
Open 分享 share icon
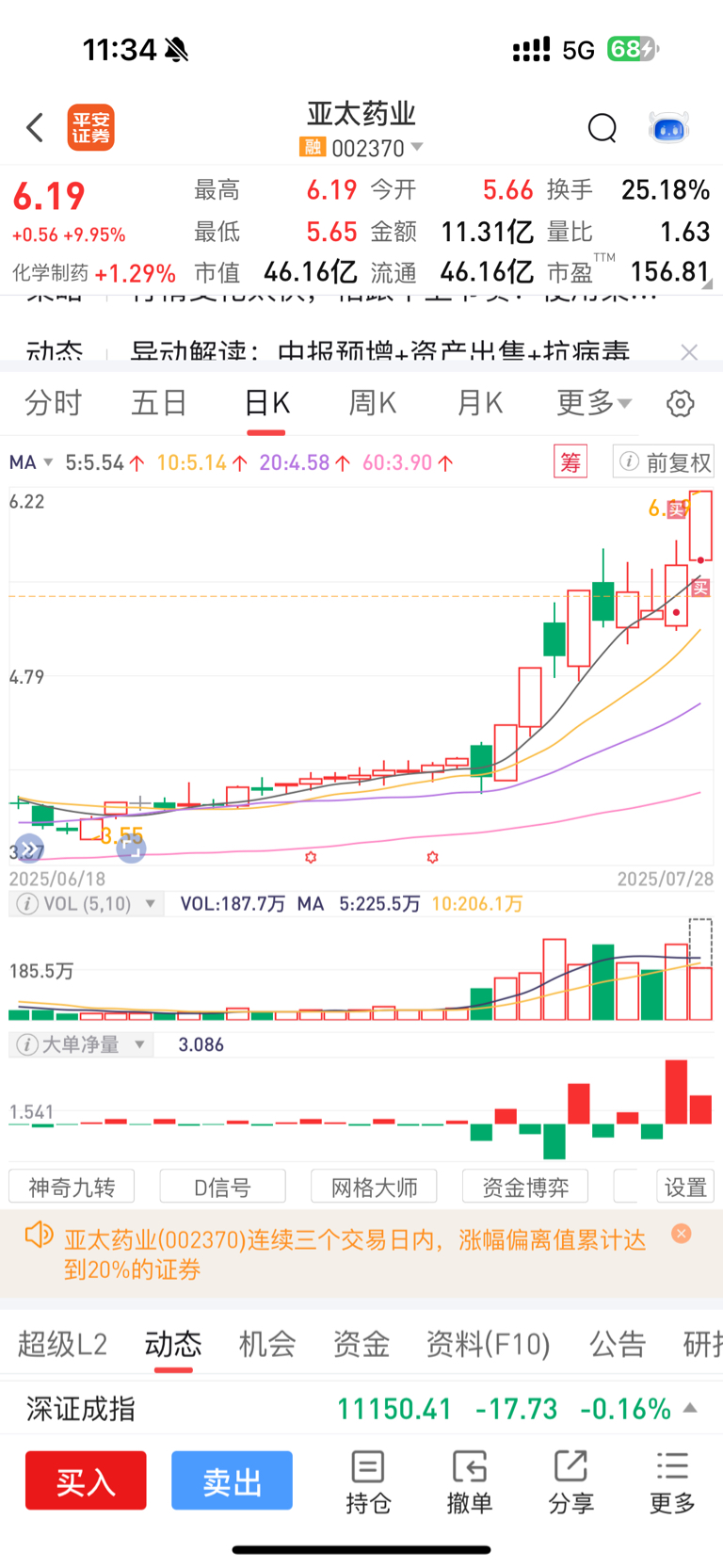pyautogui.click(x=570, y=1482)
